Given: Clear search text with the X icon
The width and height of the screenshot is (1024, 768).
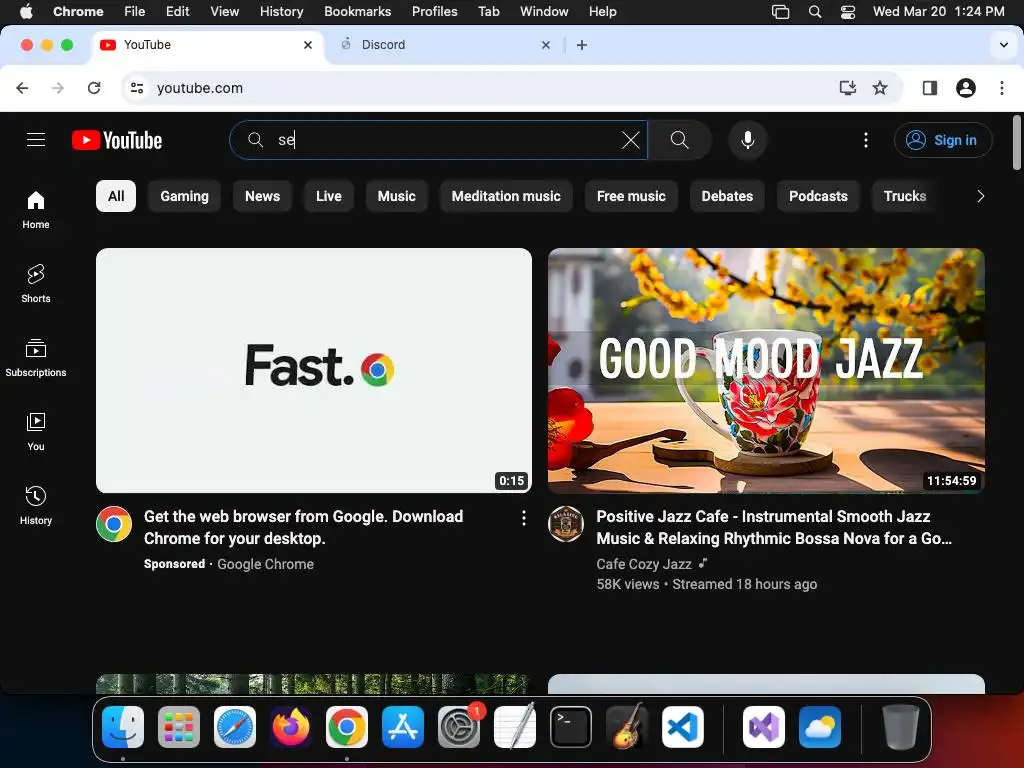Looking at the screenshot, I should click(x=630, y=140).
